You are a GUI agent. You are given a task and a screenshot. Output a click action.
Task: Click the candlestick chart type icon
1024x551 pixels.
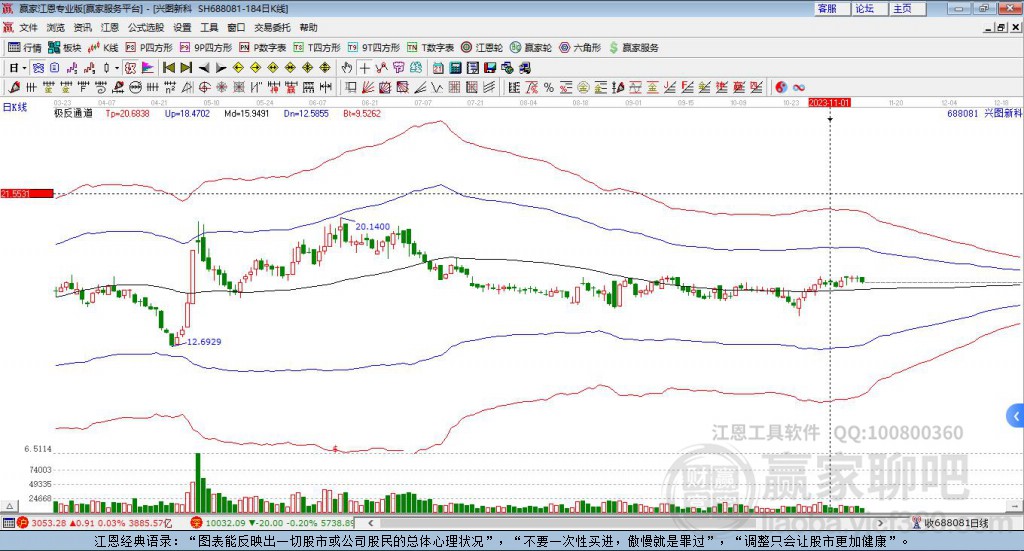click(106, 68)
